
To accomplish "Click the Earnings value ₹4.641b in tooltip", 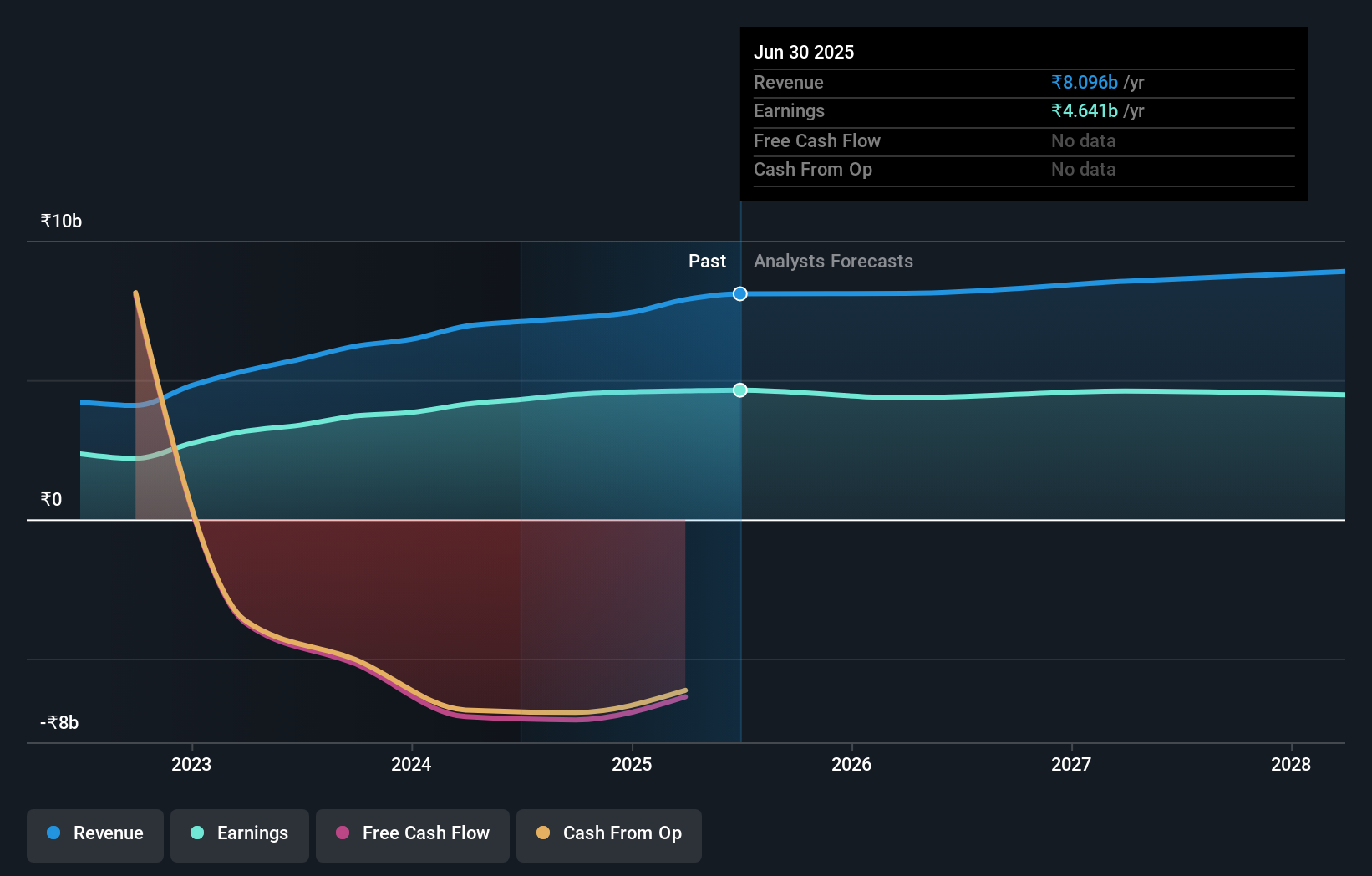I will pyautogui.click(x=1083, y=110).
